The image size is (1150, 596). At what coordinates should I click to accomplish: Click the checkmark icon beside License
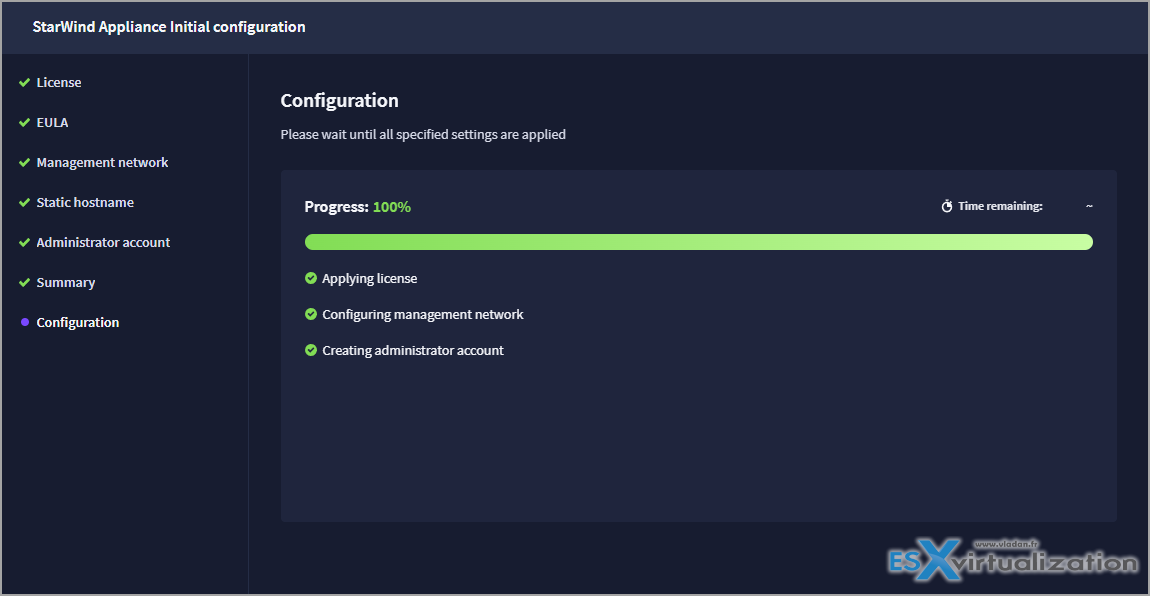pos(24,83)
